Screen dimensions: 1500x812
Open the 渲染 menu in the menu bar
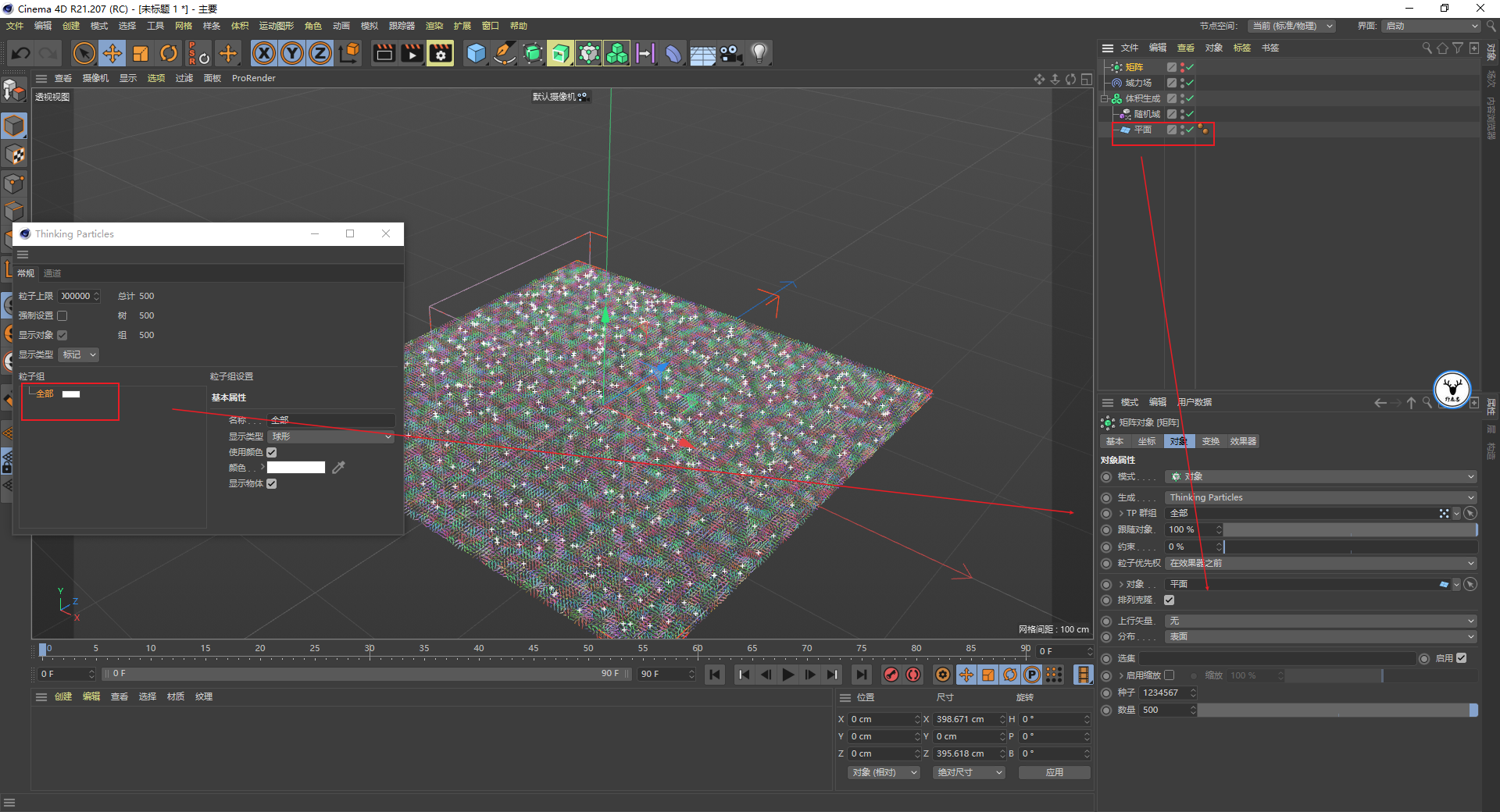click(434, 26)
